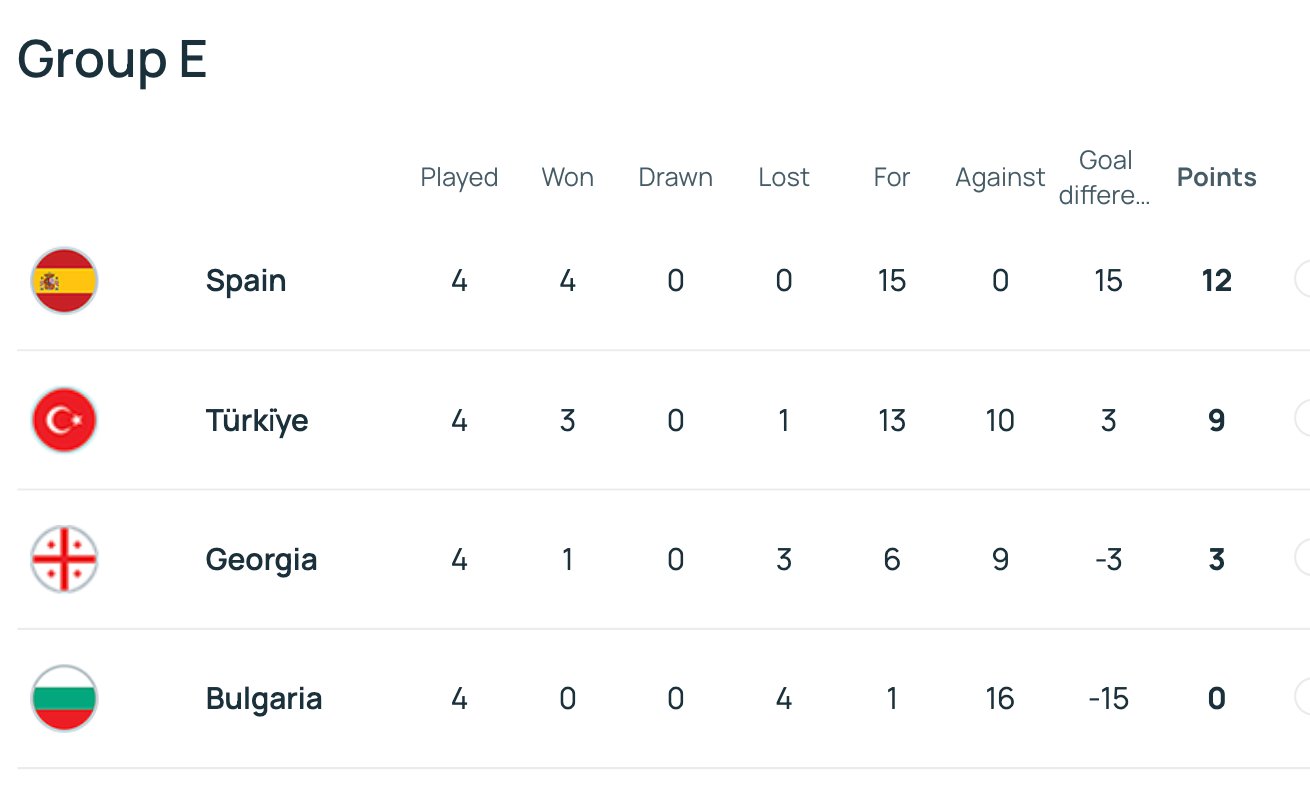The height and width of the screenshot is (796, 1310).
Task: Click the Won column header
Action: [568, 178]
